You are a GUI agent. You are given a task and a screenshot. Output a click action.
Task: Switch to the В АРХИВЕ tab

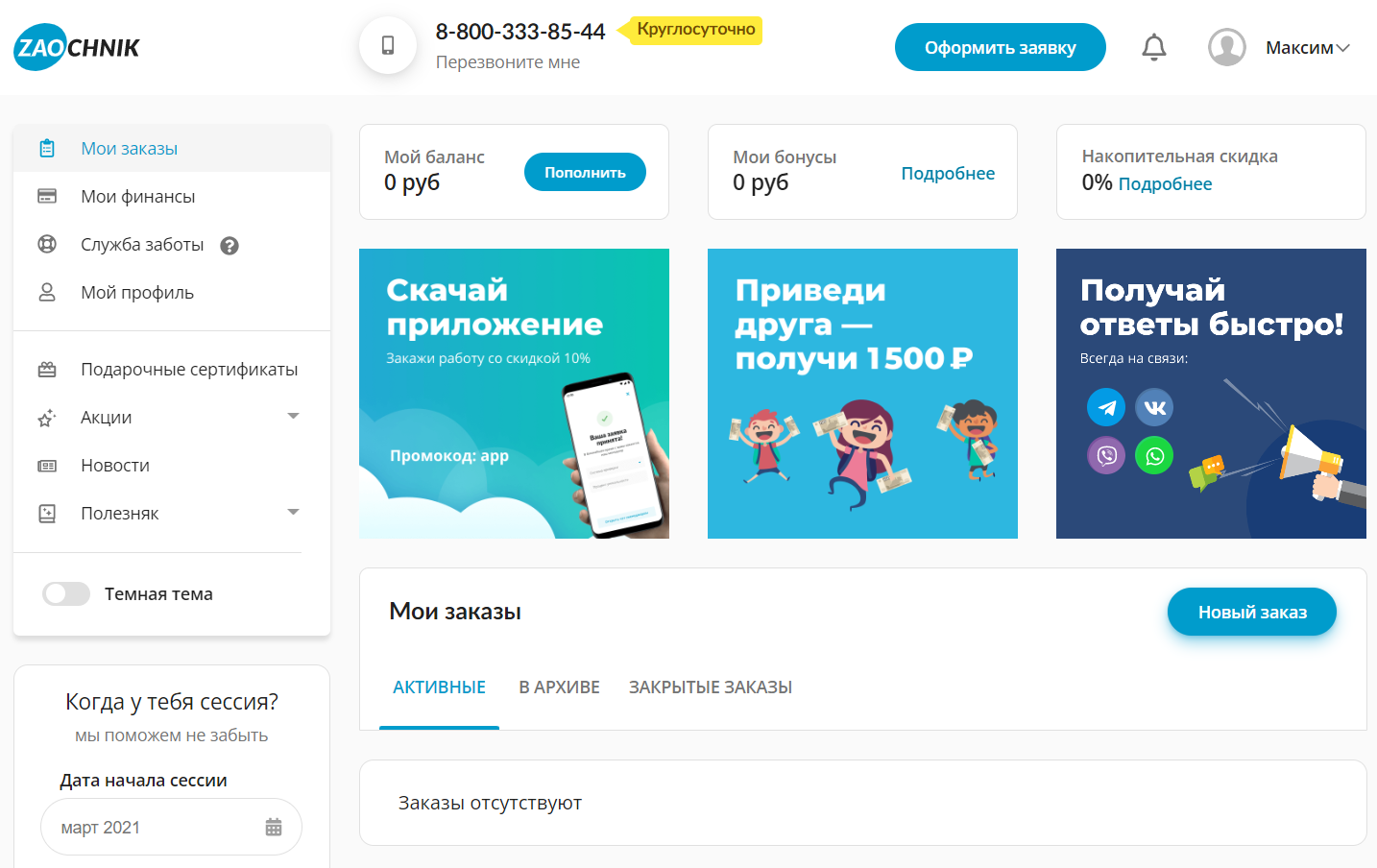pyautogui.click(x=559, y=687)
